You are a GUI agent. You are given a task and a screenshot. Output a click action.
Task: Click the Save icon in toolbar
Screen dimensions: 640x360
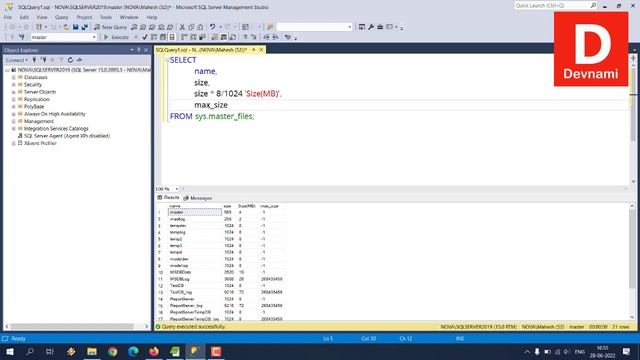76,27
